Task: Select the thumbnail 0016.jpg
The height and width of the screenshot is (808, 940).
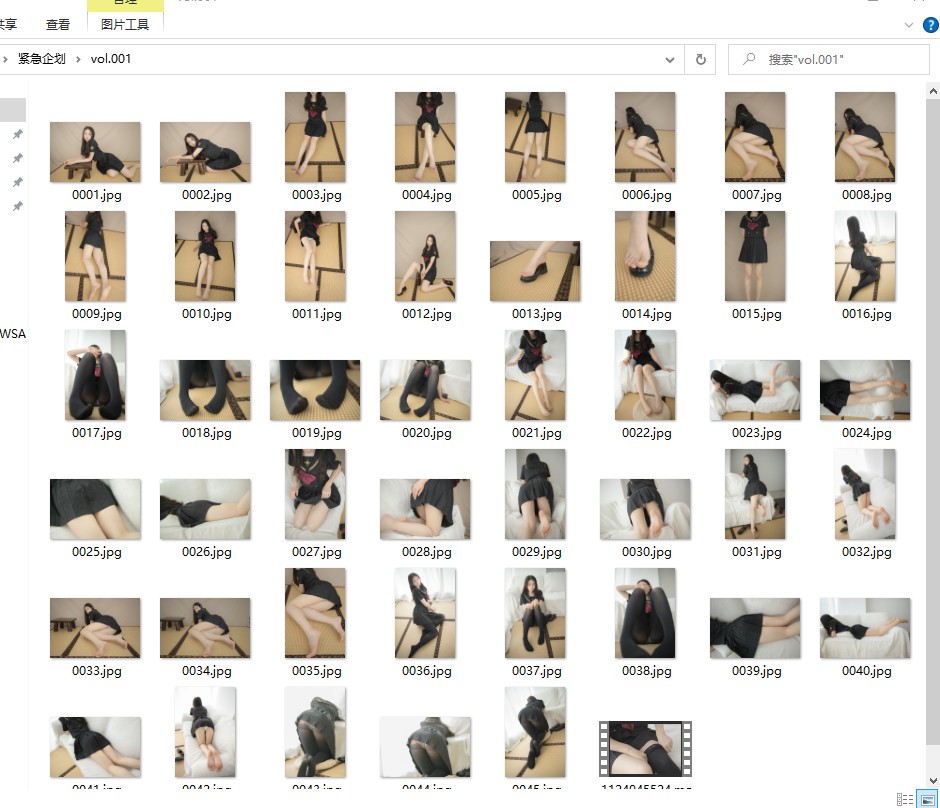Action: (x=865, y=256)
